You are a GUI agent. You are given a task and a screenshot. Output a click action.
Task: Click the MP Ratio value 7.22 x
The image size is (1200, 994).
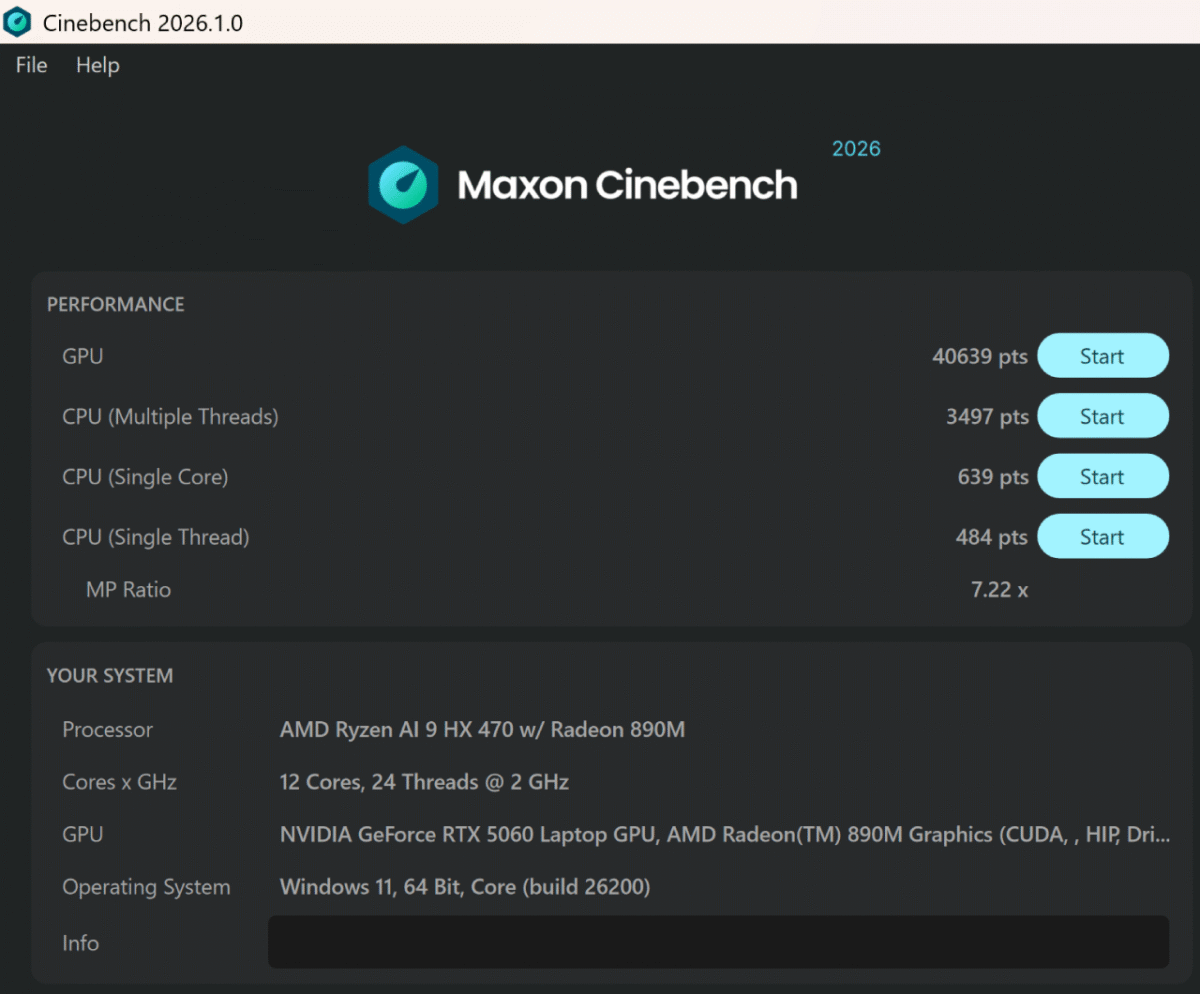click(x=999, y=590)
